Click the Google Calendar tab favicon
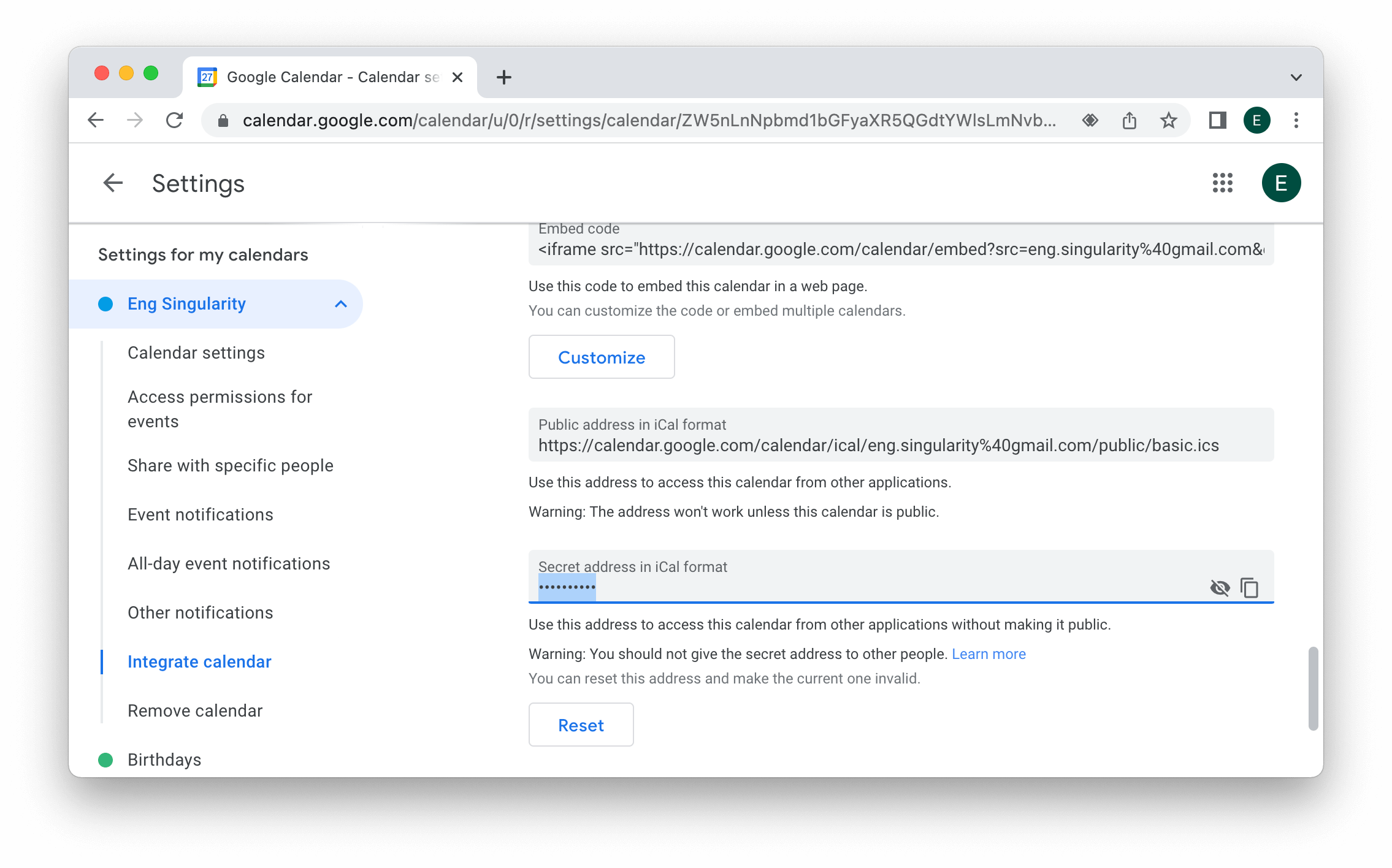Viewport: 1392px width, 868px height. 207,77
